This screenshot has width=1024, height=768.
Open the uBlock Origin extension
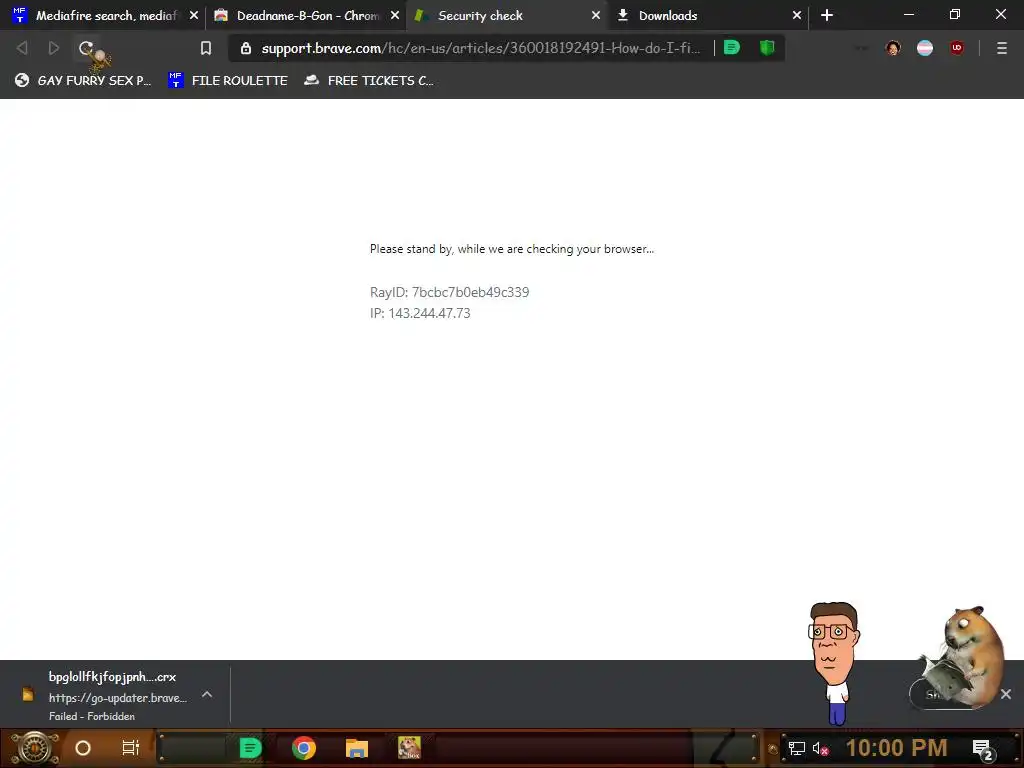point(957,48)
